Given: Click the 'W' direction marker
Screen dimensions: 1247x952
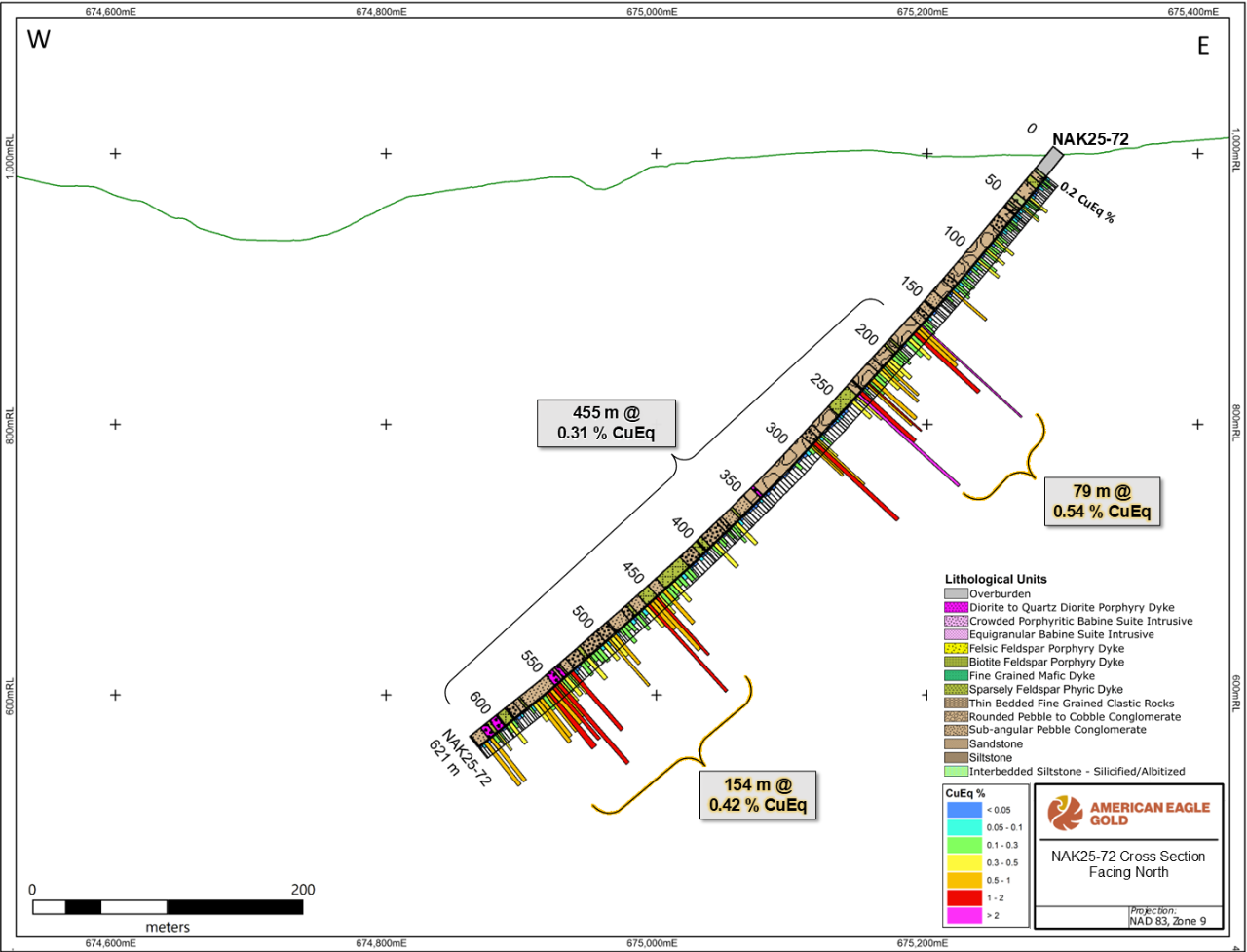Looking at the screenshot, I should click(38, 40).
